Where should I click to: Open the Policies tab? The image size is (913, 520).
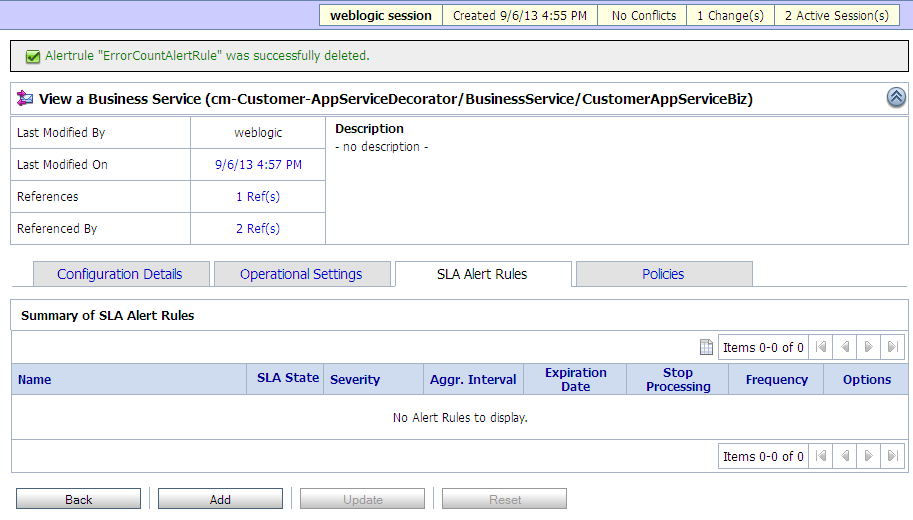click(664, 274)
